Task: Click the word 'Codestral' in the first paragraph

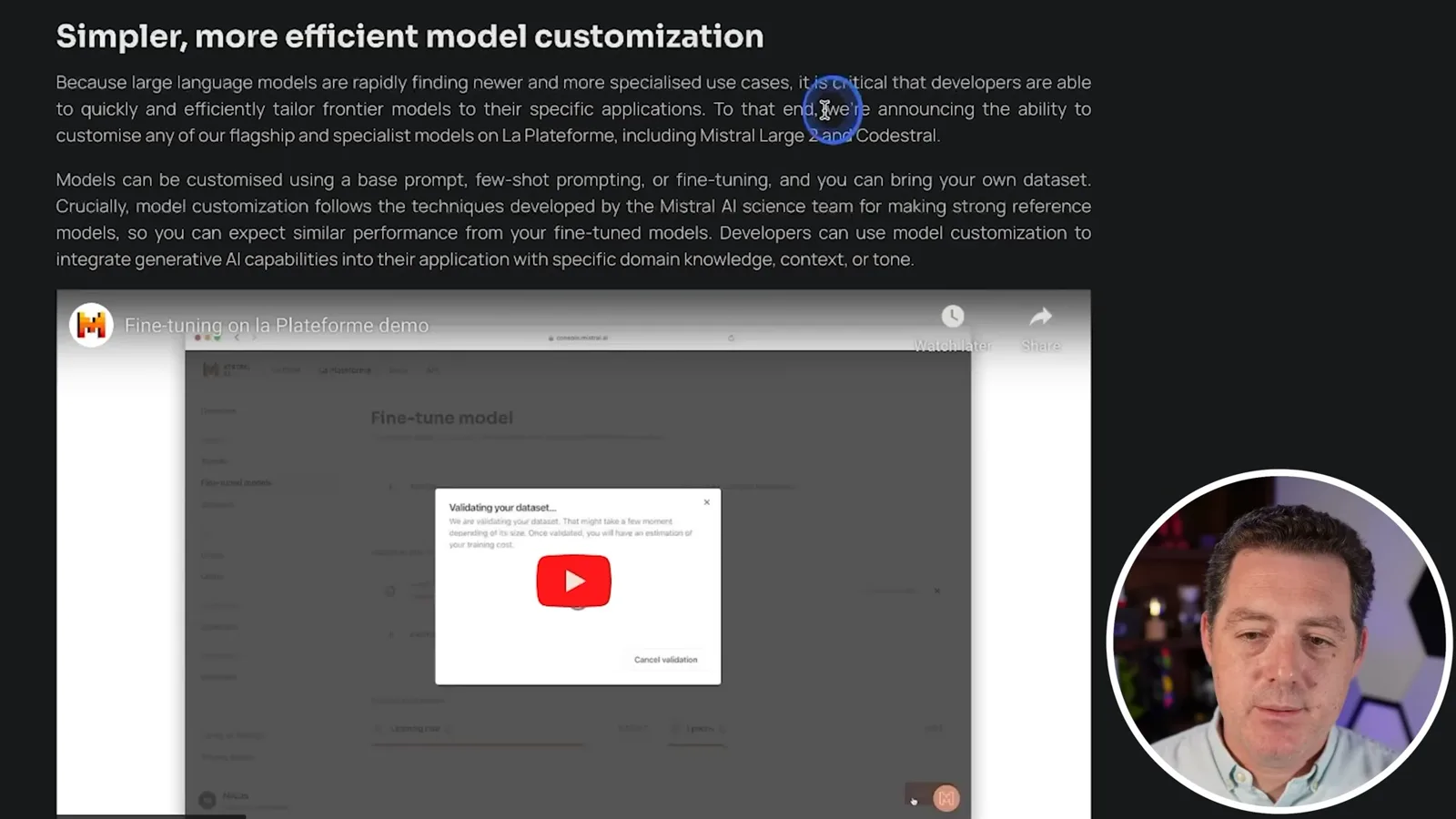Action: point(895,136)
